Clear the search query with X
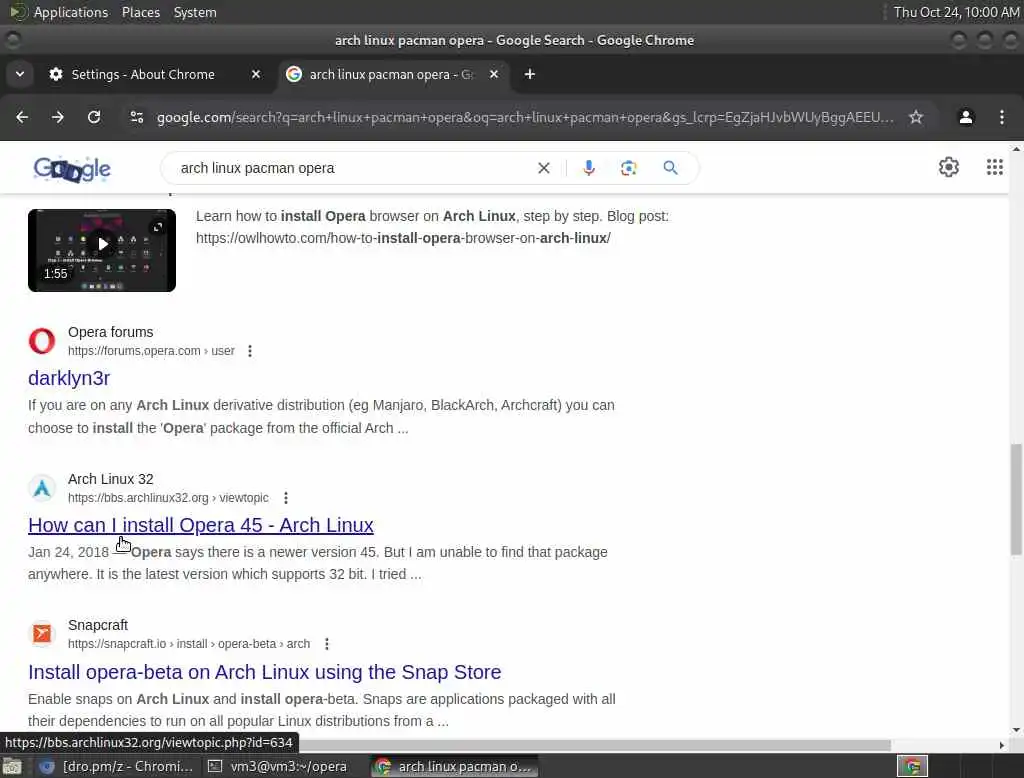This screenshot has height=778, width=1024. point(543,168)
